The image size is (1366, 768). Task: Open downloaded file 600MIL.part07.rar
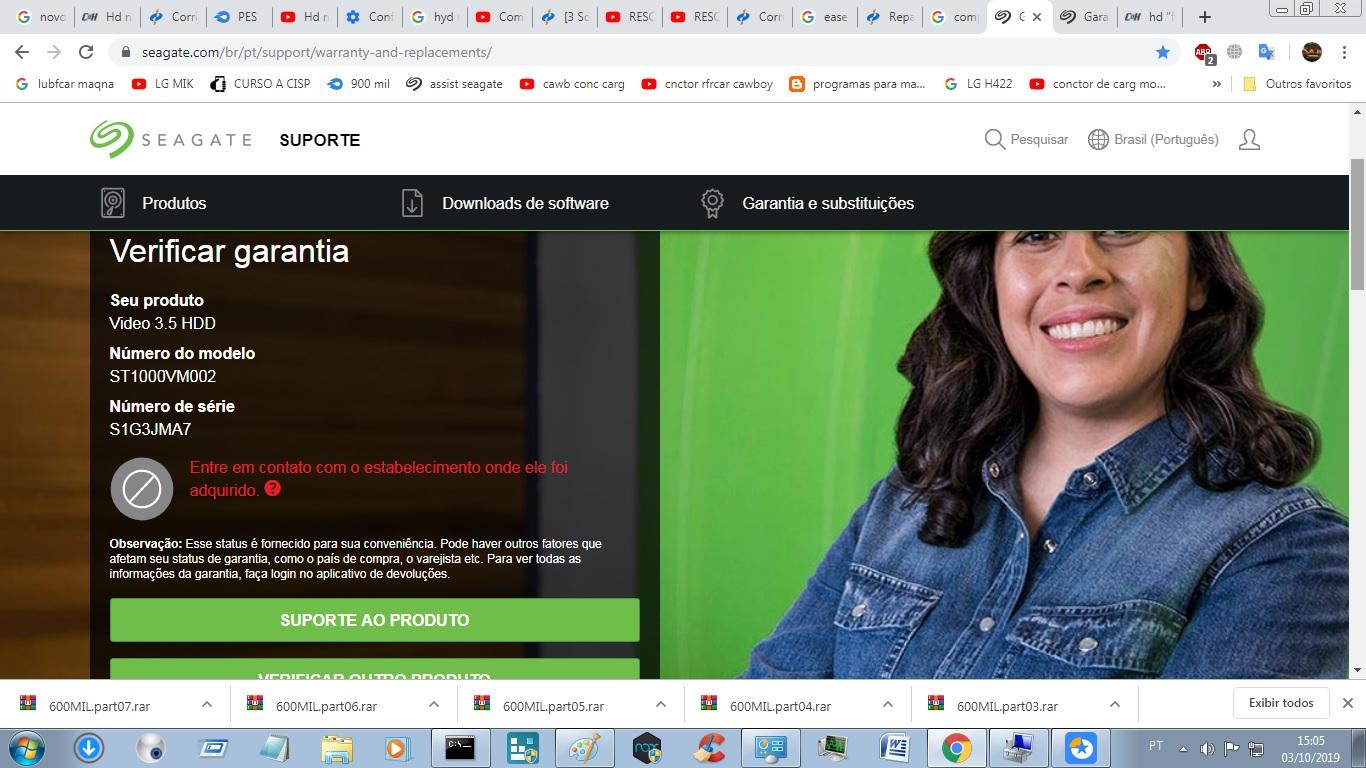[99, 705]
